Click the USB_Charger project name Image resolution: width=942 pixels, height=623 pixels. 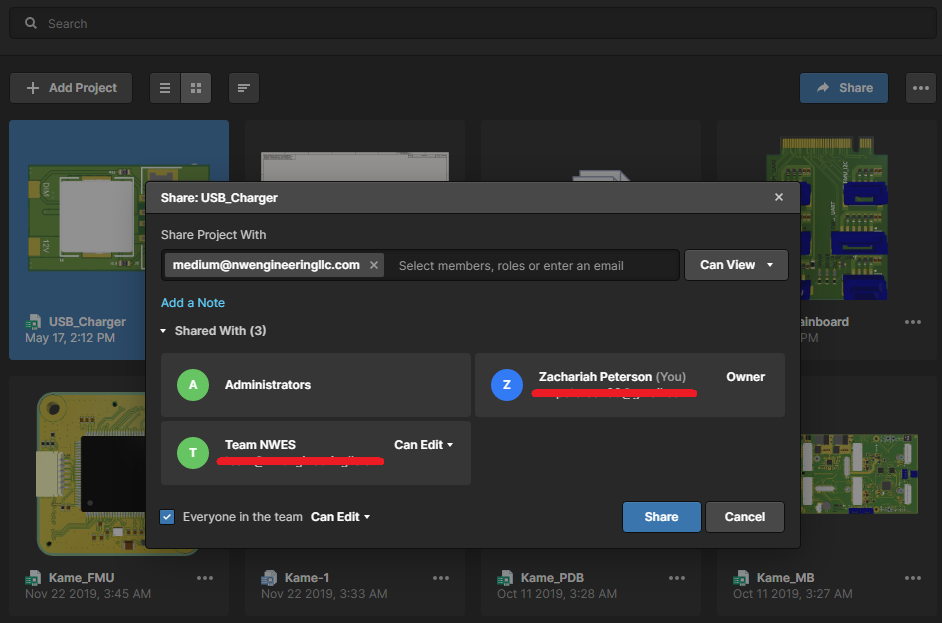tap(87, 322)
